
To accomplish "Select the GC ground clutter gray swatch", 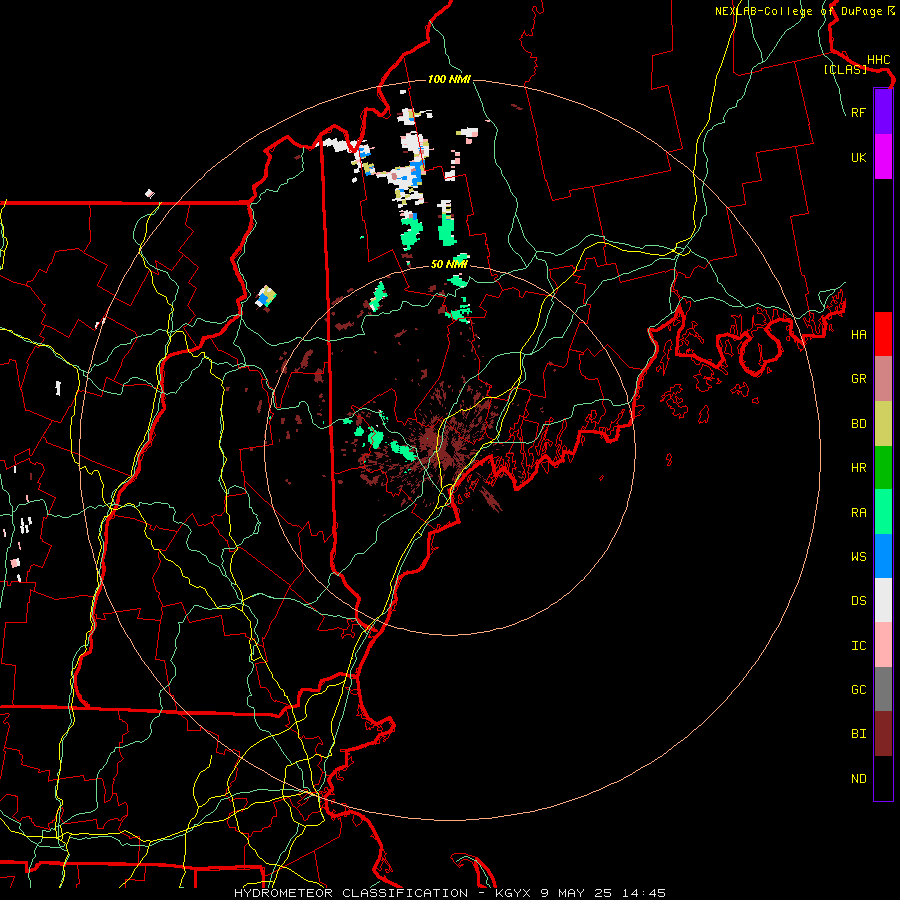I will (883, 689).
